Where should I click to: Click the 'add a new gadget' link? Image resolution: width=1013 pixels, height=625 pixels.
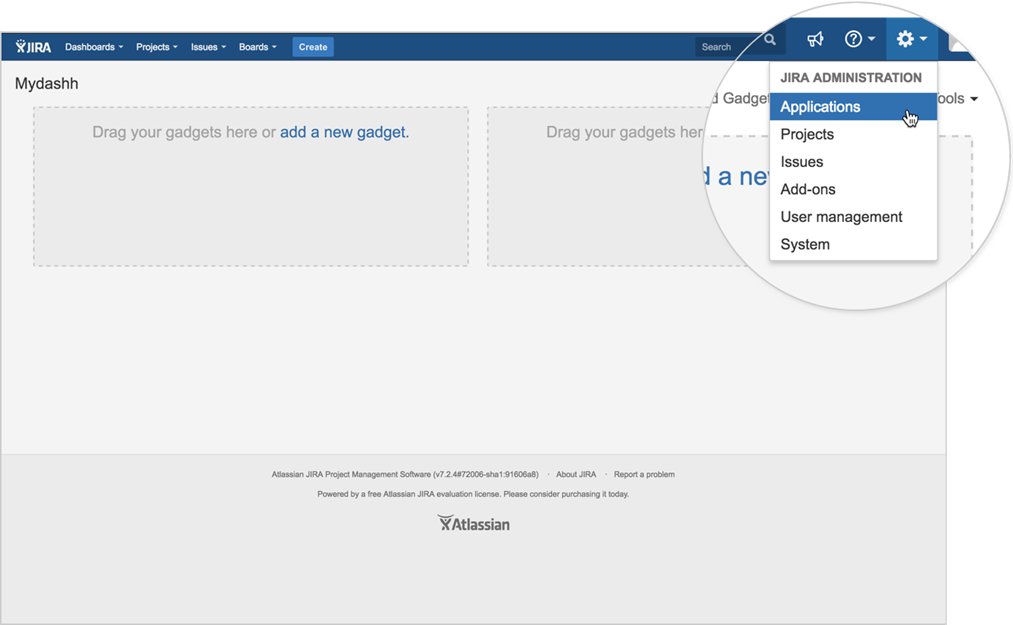coord(343,132)
